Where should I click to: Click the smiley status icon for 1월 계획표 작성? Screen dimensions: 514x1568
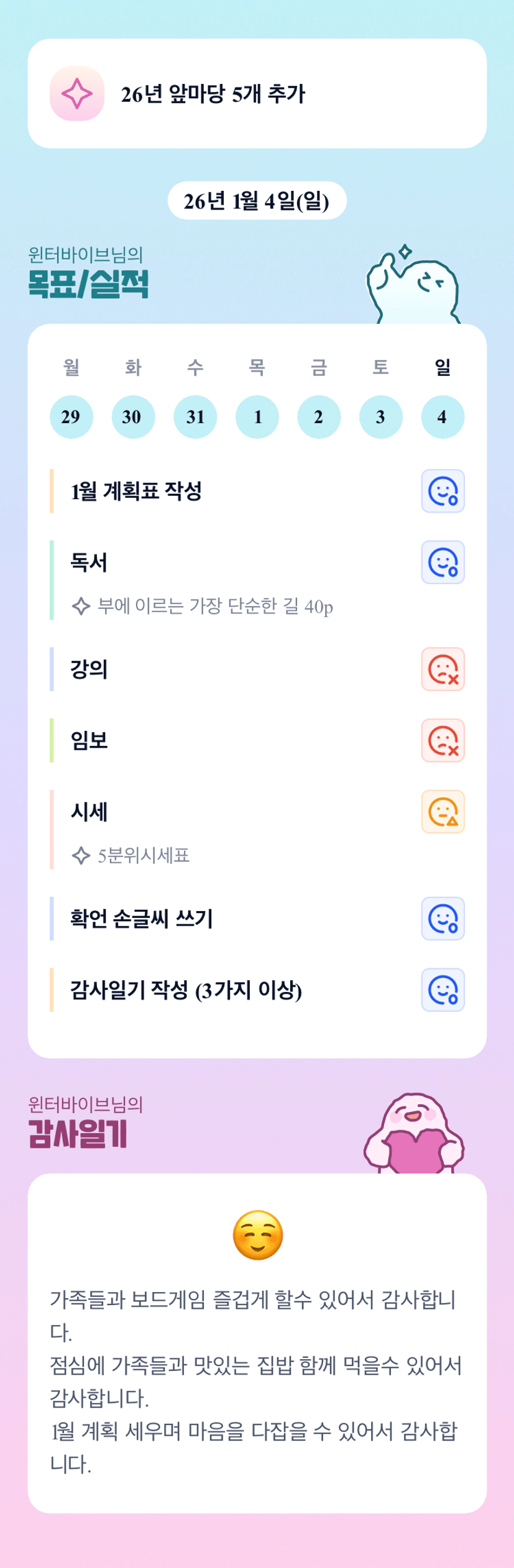443,491
